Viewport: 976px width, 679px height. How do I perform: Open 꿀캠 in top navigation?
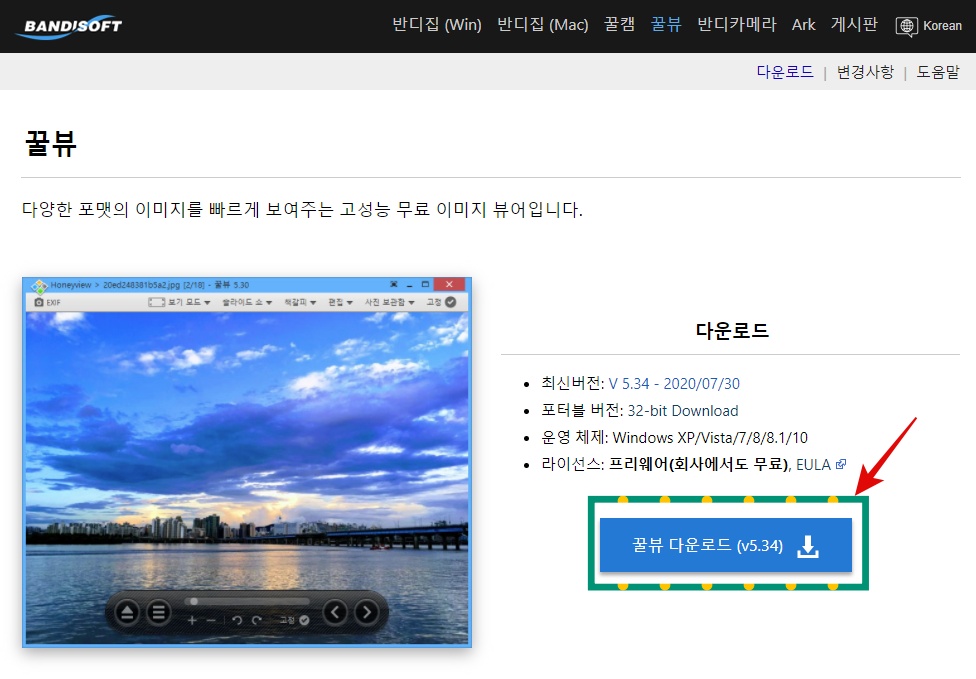pyautogui.click(x=619, y=24)
